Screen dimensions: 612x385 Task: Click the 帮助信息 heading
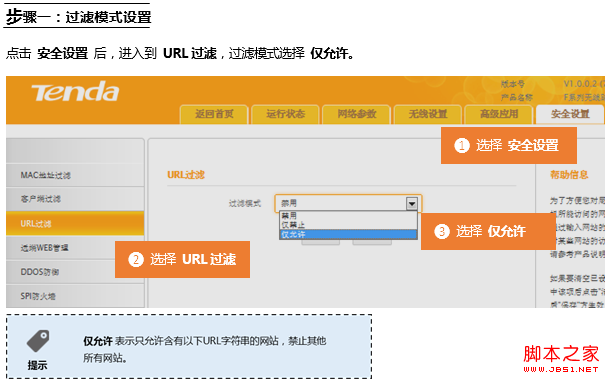(569, 175)
